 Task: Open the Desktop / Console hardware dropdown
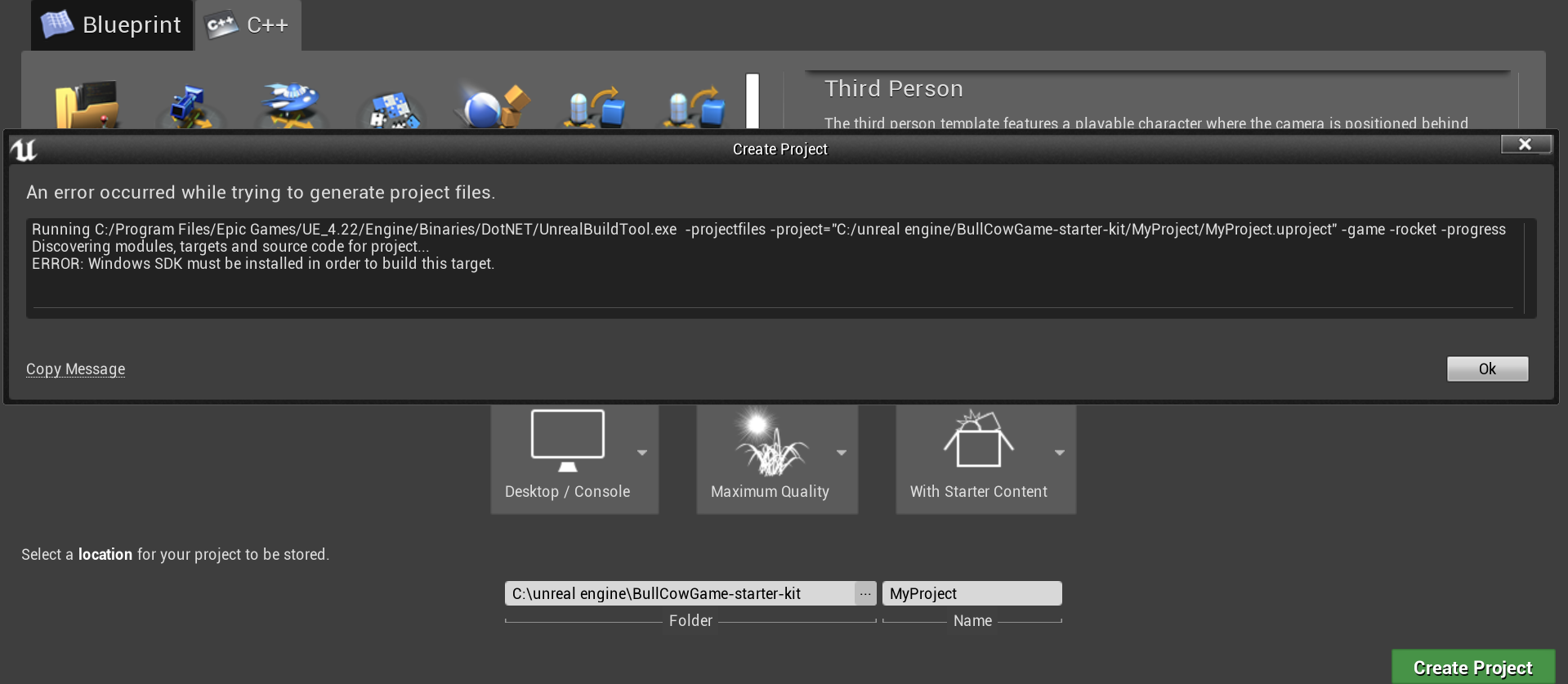[574, 458]
